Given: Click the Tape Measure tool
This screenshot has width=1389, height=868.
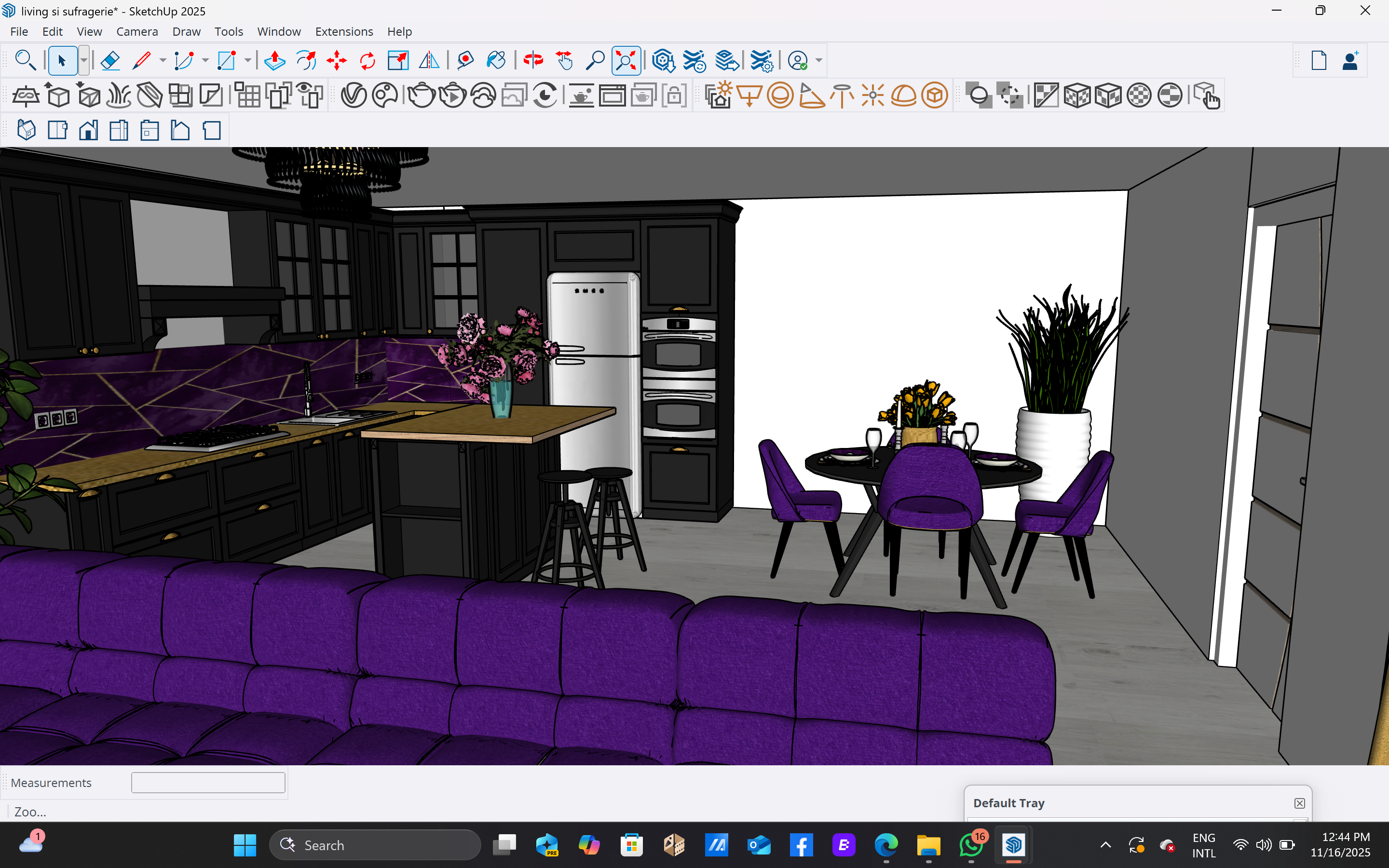Looking at the screenshot, I should pos(465,60).
